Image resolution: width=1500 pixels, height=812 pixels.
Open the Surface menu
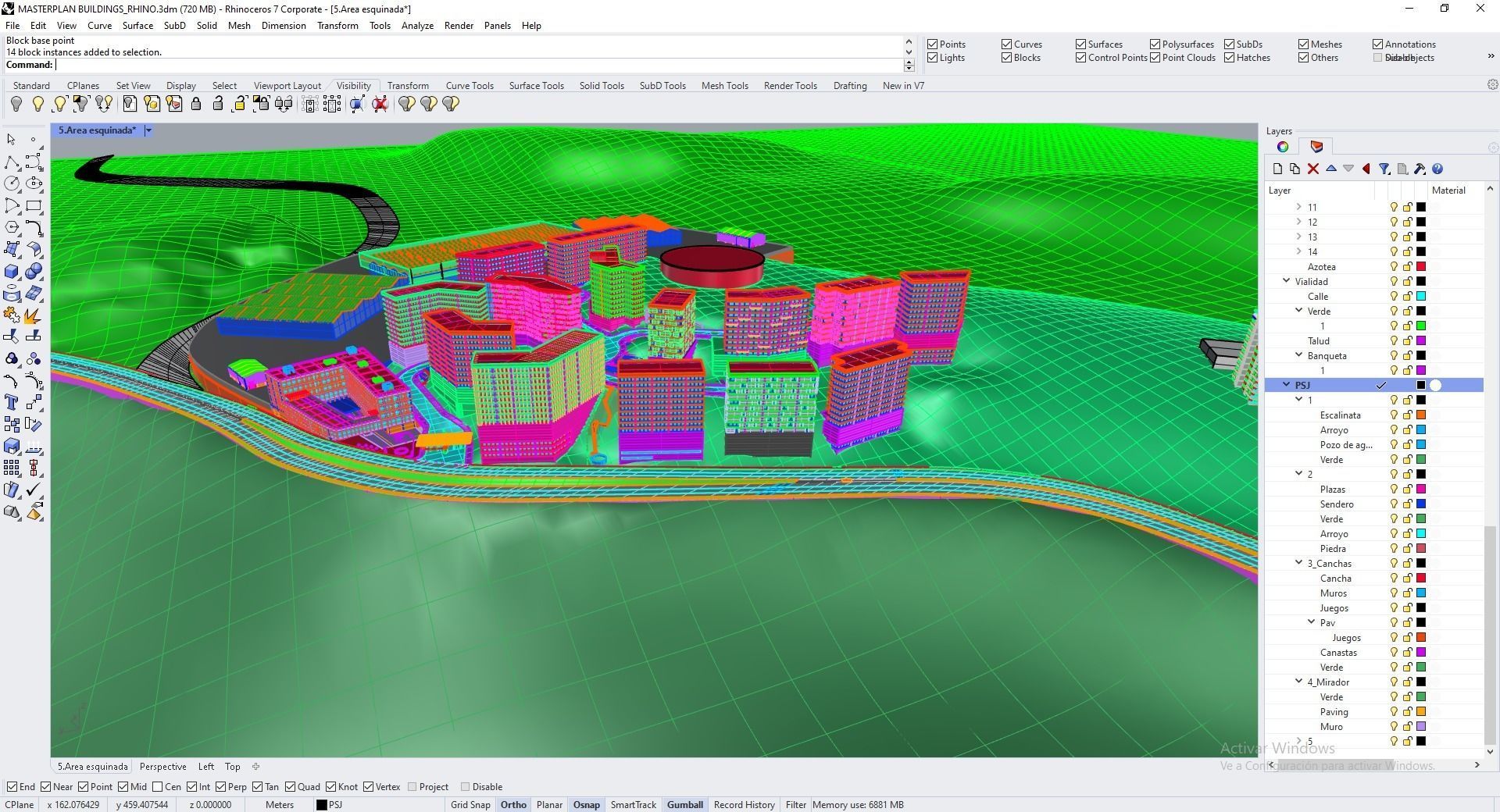(x=137, y=26)
